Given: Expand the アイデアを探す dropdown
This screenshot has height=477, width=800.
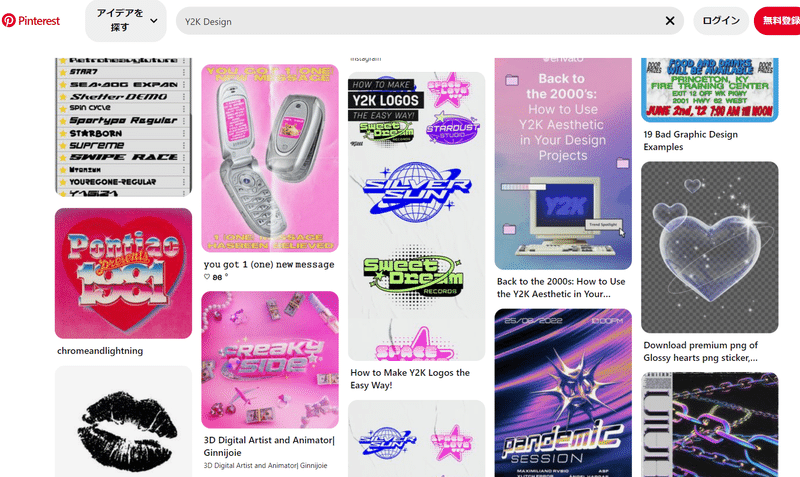Looking at the screenshot, I should point(126,20).
